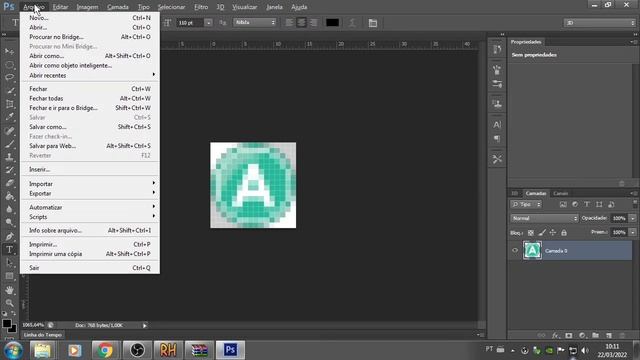Image resolution: width=640 pixels, height=360 pixels.
Task: Choose Salvar como... from menu
Action: click(x=90, y=127)
